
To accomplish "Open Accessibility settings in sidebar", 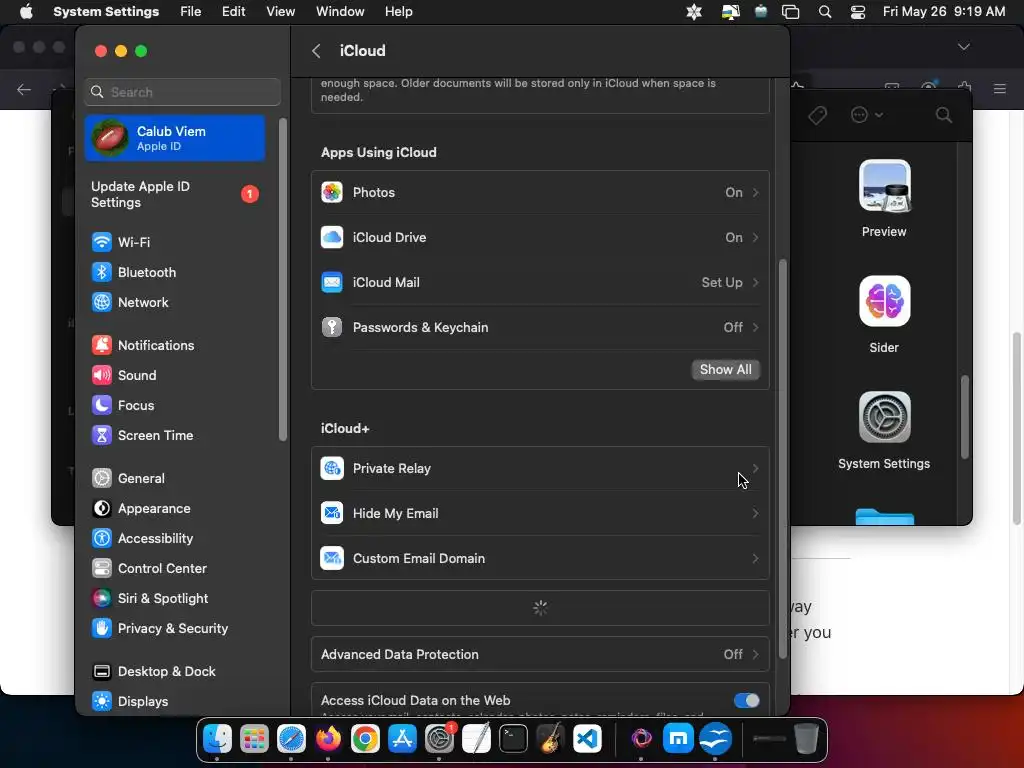I will (x=175, y=539).
